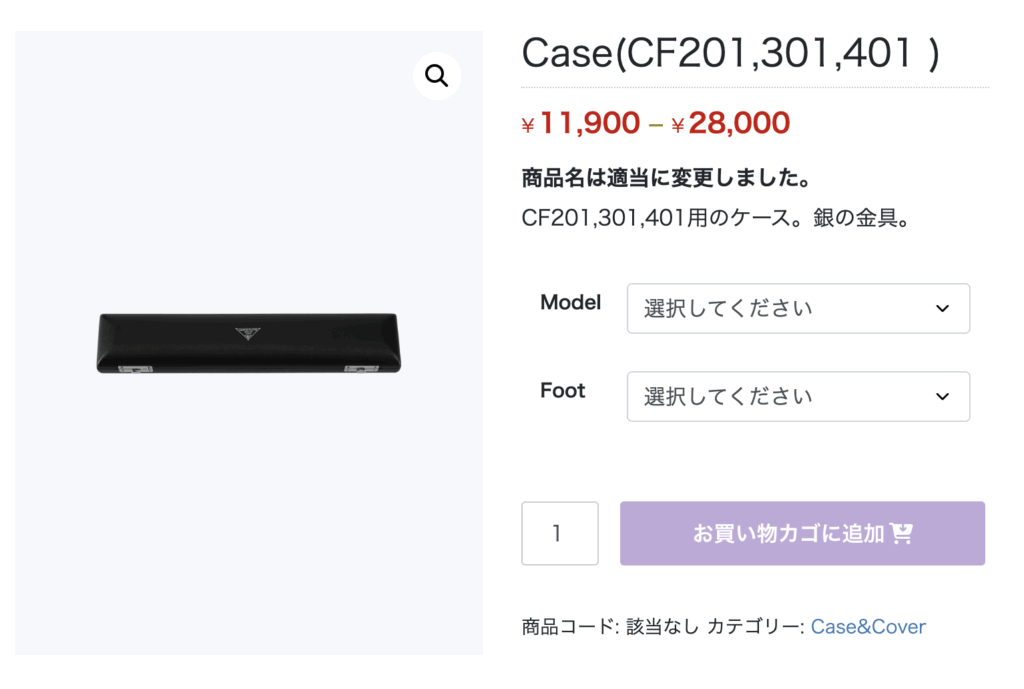This screenshot has height=689, width=1024.
Task: Click the magnifying glass zoom icon
Action: (437, 76)
